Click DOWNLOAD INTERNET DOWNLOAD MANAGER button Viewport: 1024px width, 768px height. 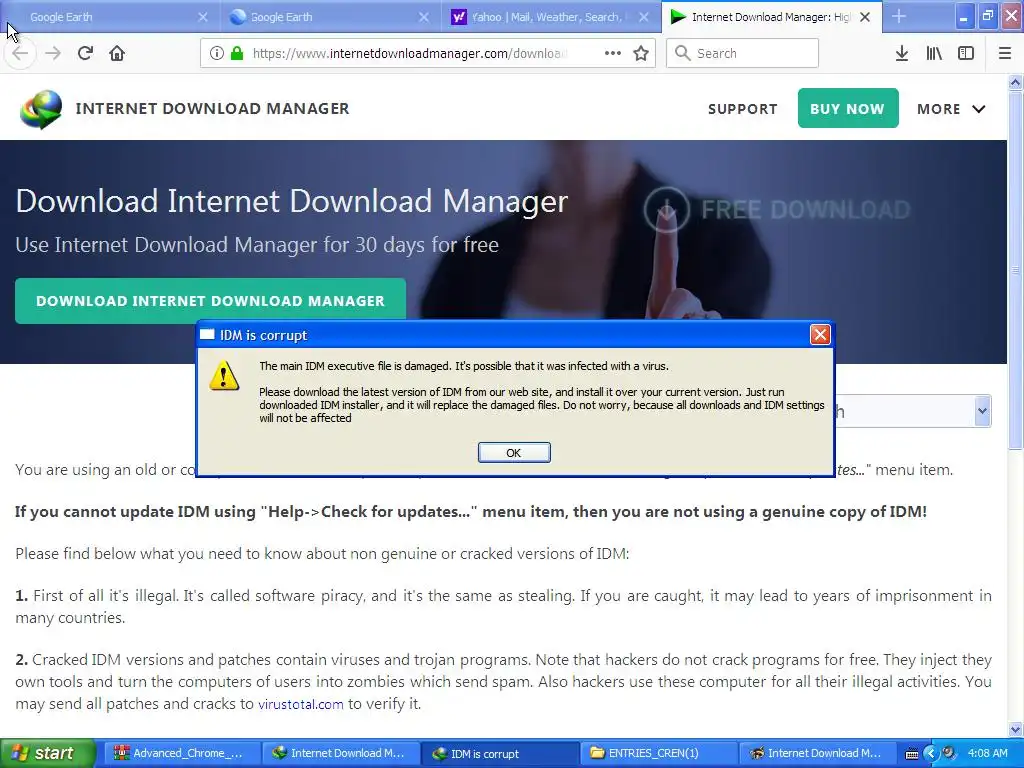(x=210, y=301)
